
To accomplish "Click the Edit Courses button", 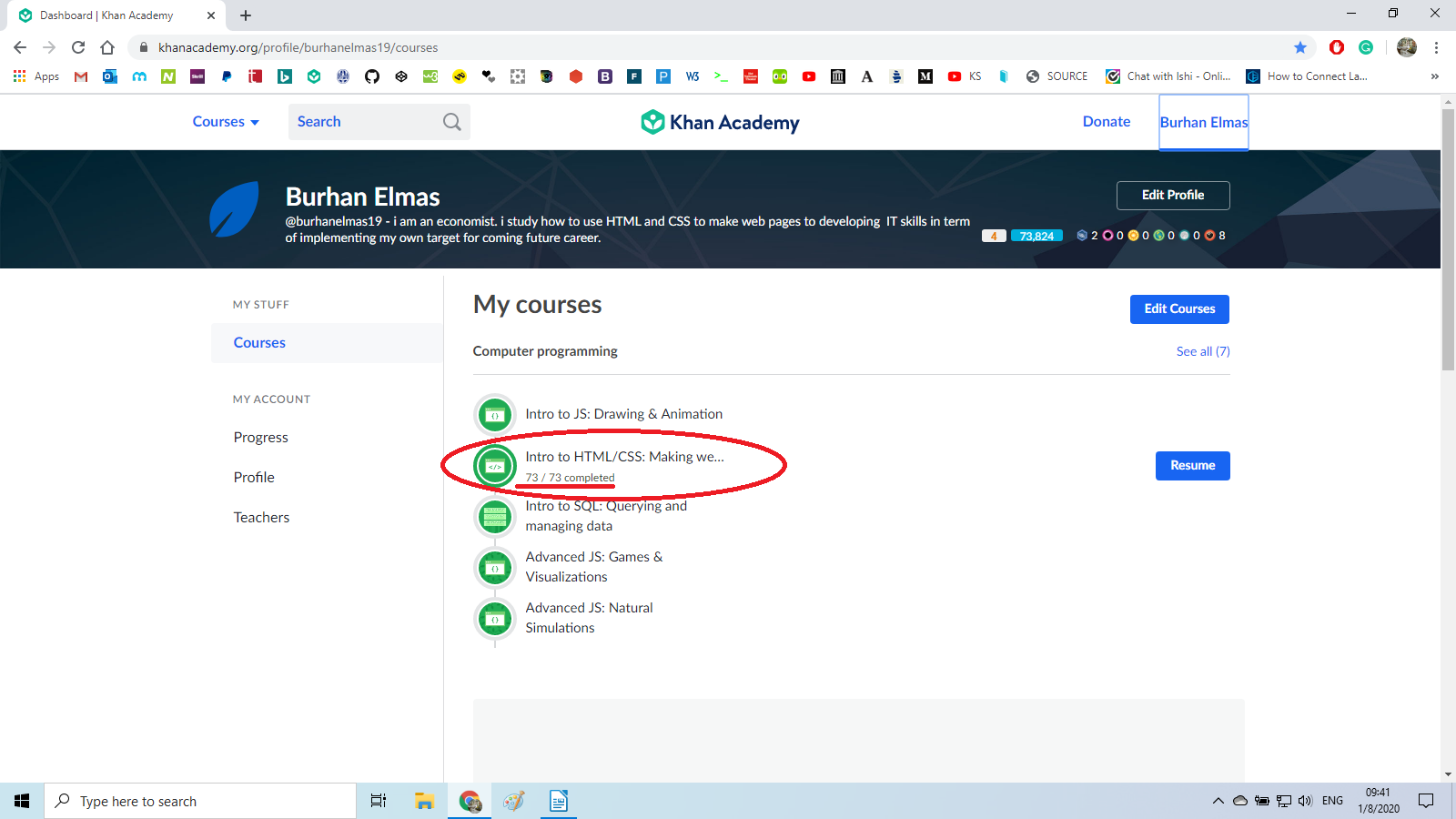I will coord(1179,309).
